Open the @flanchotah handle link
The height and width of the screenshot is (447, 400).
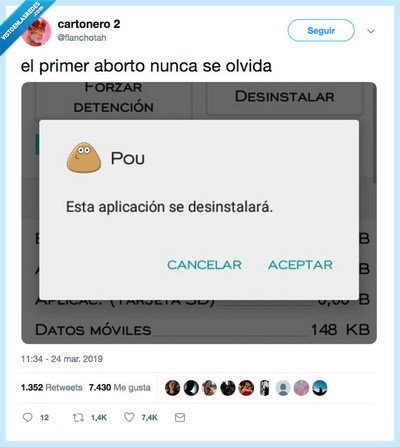coord(82,38)
